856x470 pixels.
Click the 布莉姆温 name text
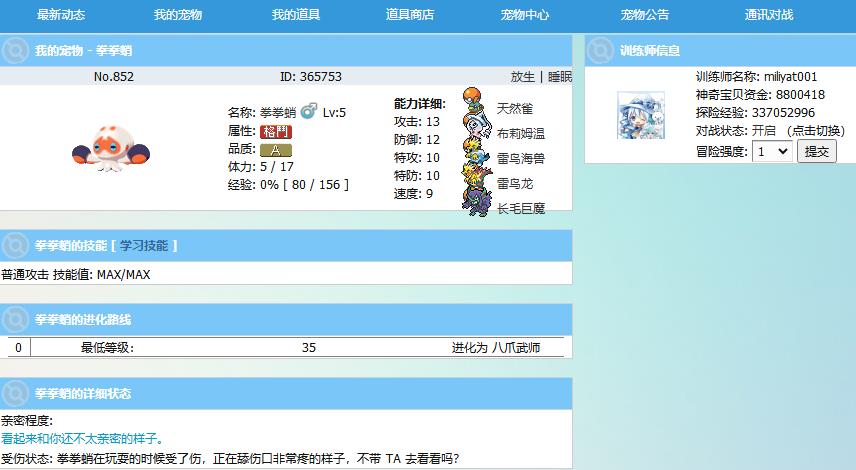click(x=521, y=134)
